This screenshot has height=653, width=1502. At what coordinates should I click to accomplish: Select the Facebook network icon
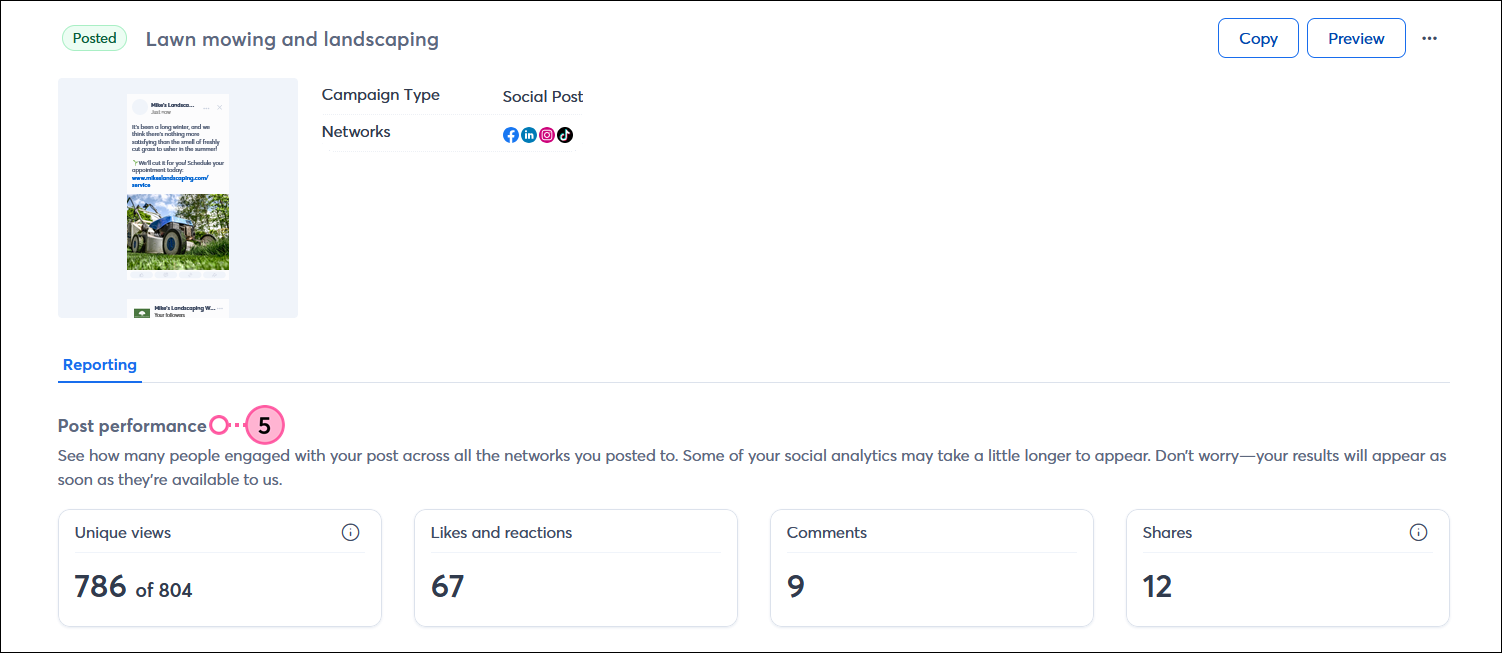[510, 134]
